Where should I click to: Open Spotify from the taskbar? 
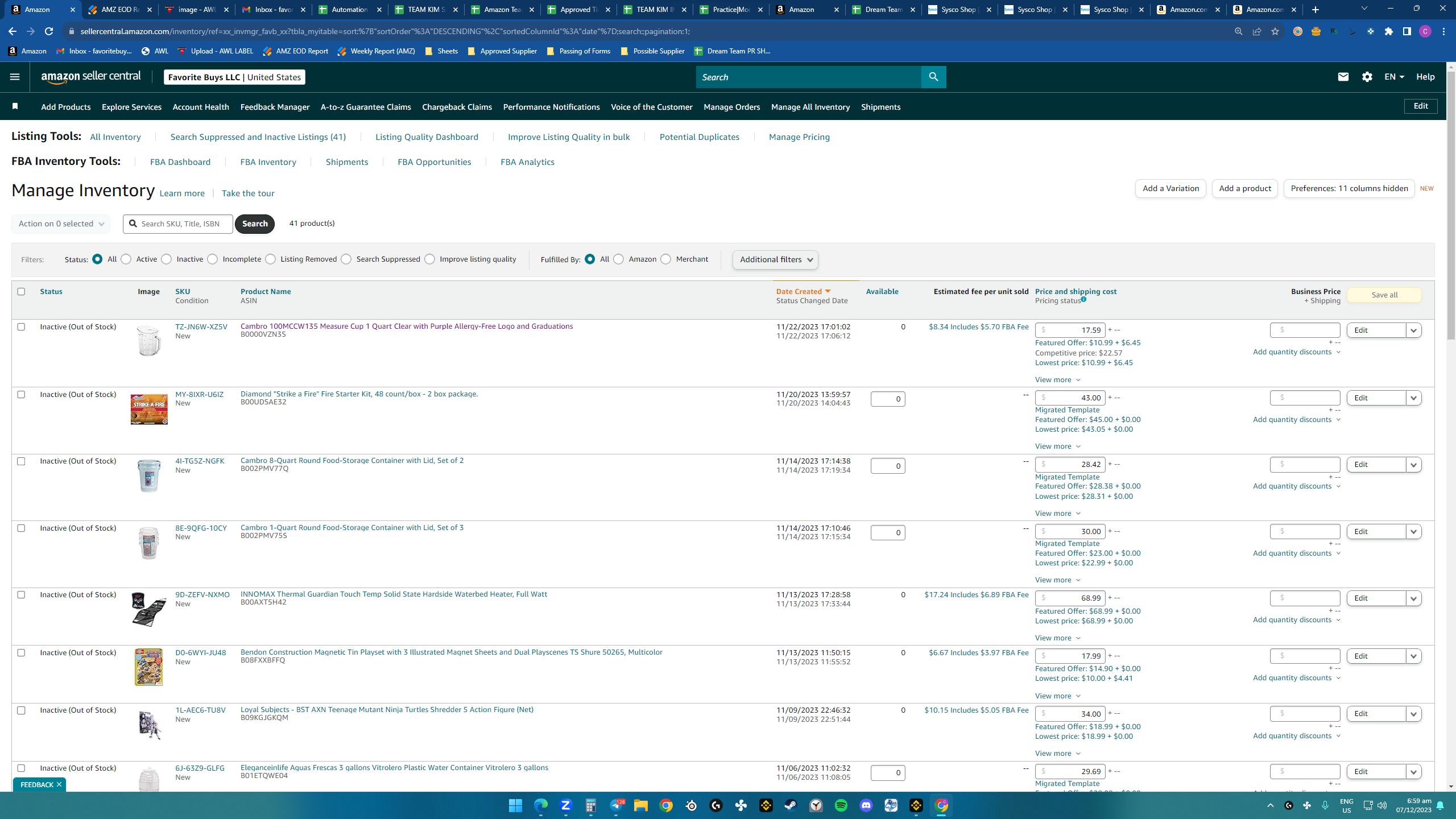841,805
